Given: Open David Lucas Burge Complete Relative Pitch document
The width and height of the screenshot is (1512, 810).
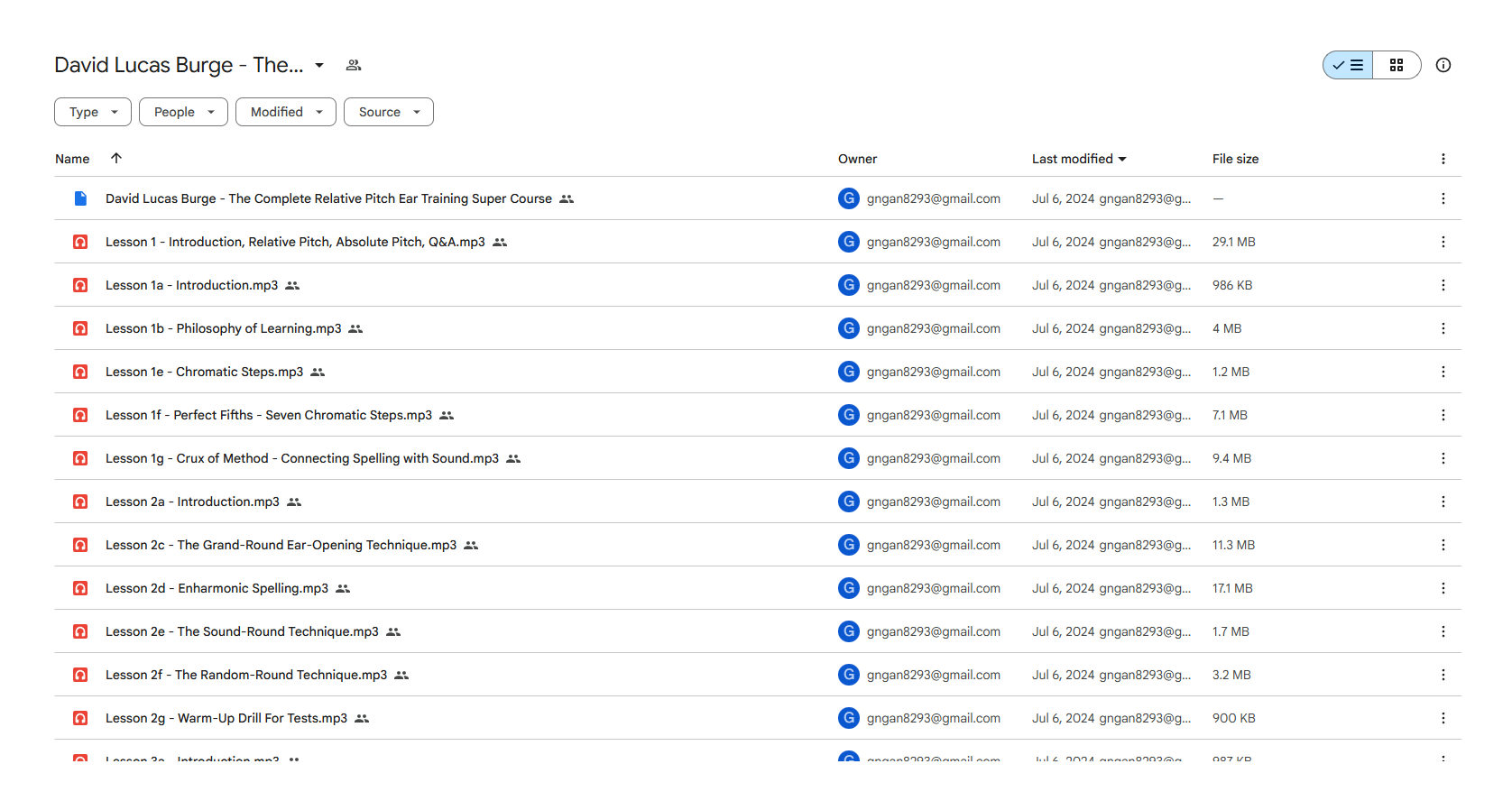Looking at the screenshot, I should point(328,198).
